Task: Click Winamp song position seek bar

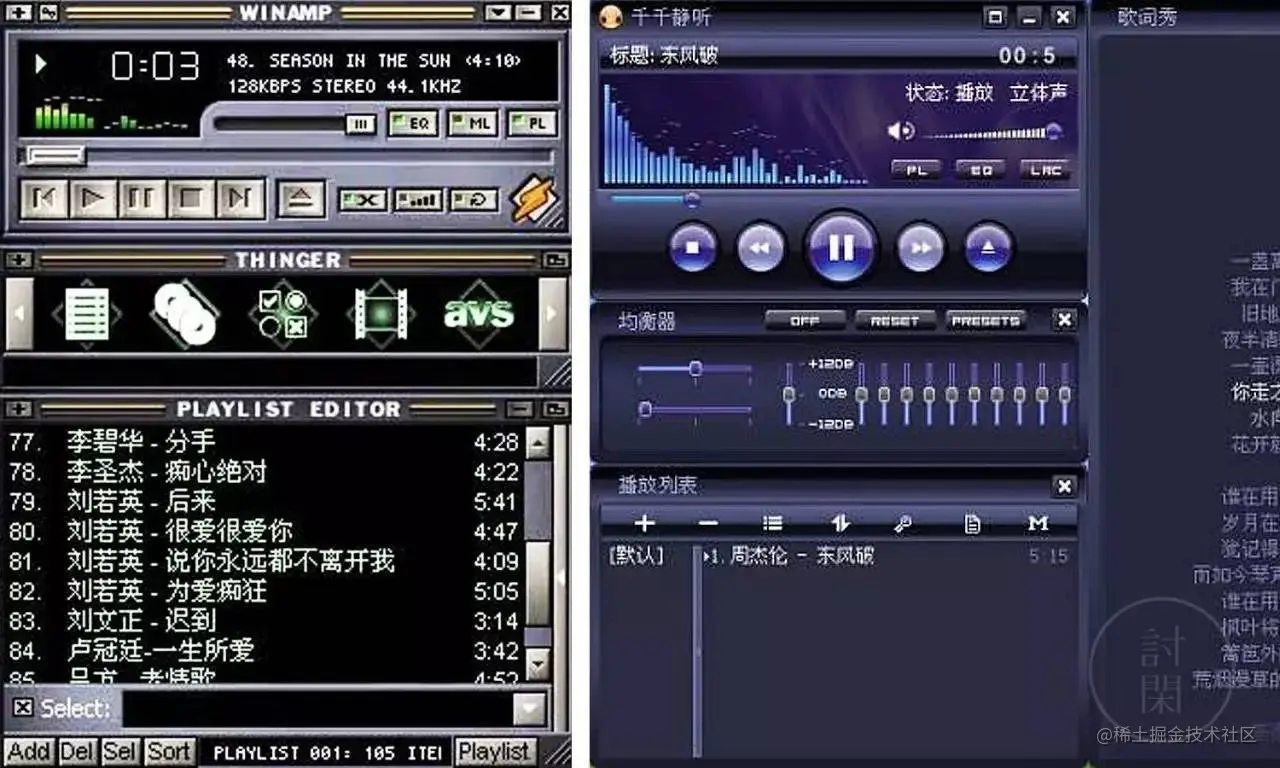Action: point(286,156)
